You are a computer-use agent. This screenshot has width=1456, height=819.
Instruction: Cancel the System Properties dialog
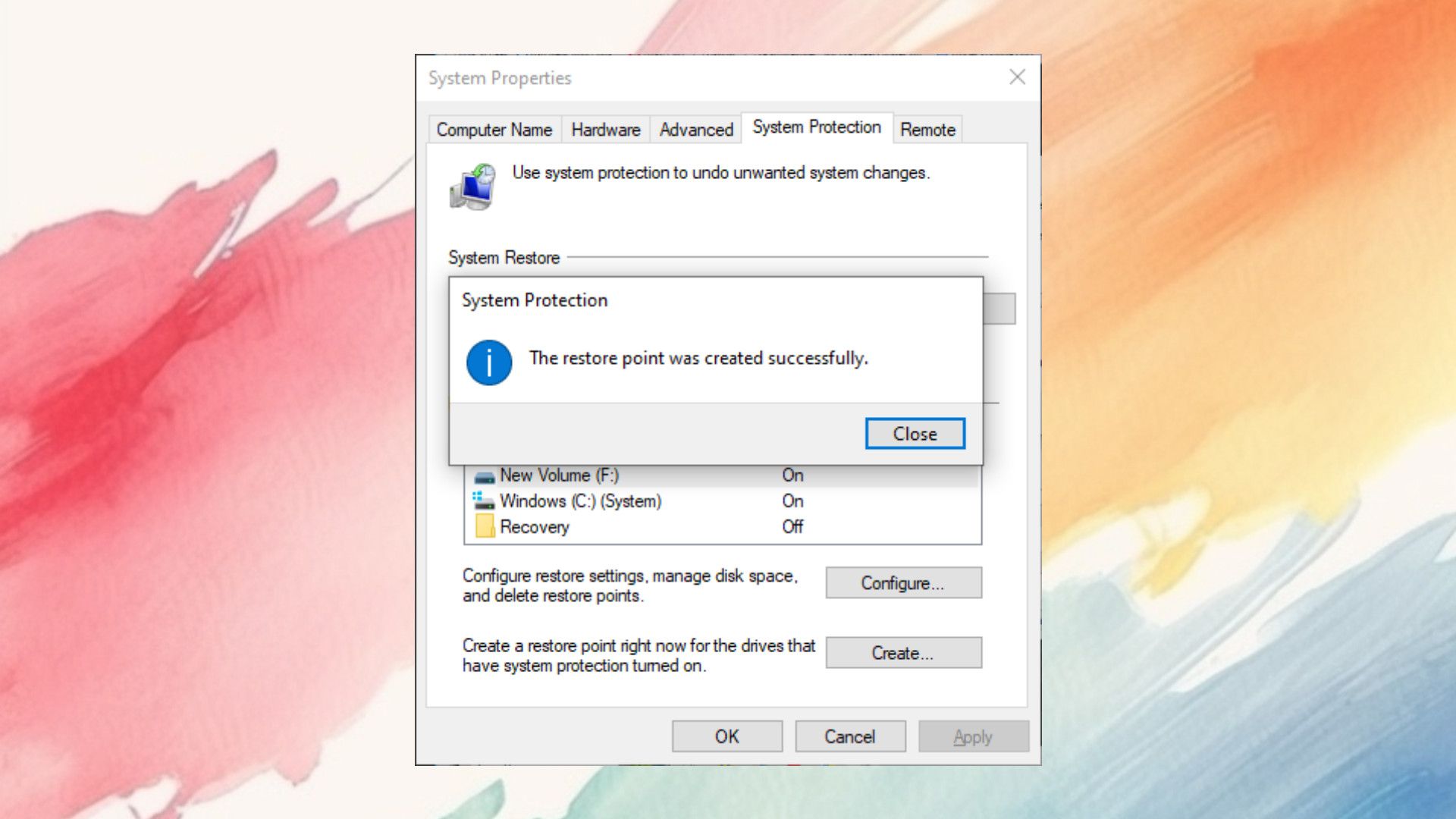(850, 736)
